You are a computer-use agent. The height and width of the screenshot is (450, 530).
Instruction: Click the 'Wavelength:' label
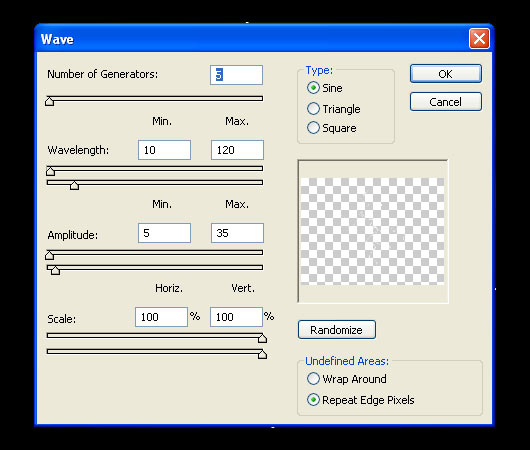[78, 150]
